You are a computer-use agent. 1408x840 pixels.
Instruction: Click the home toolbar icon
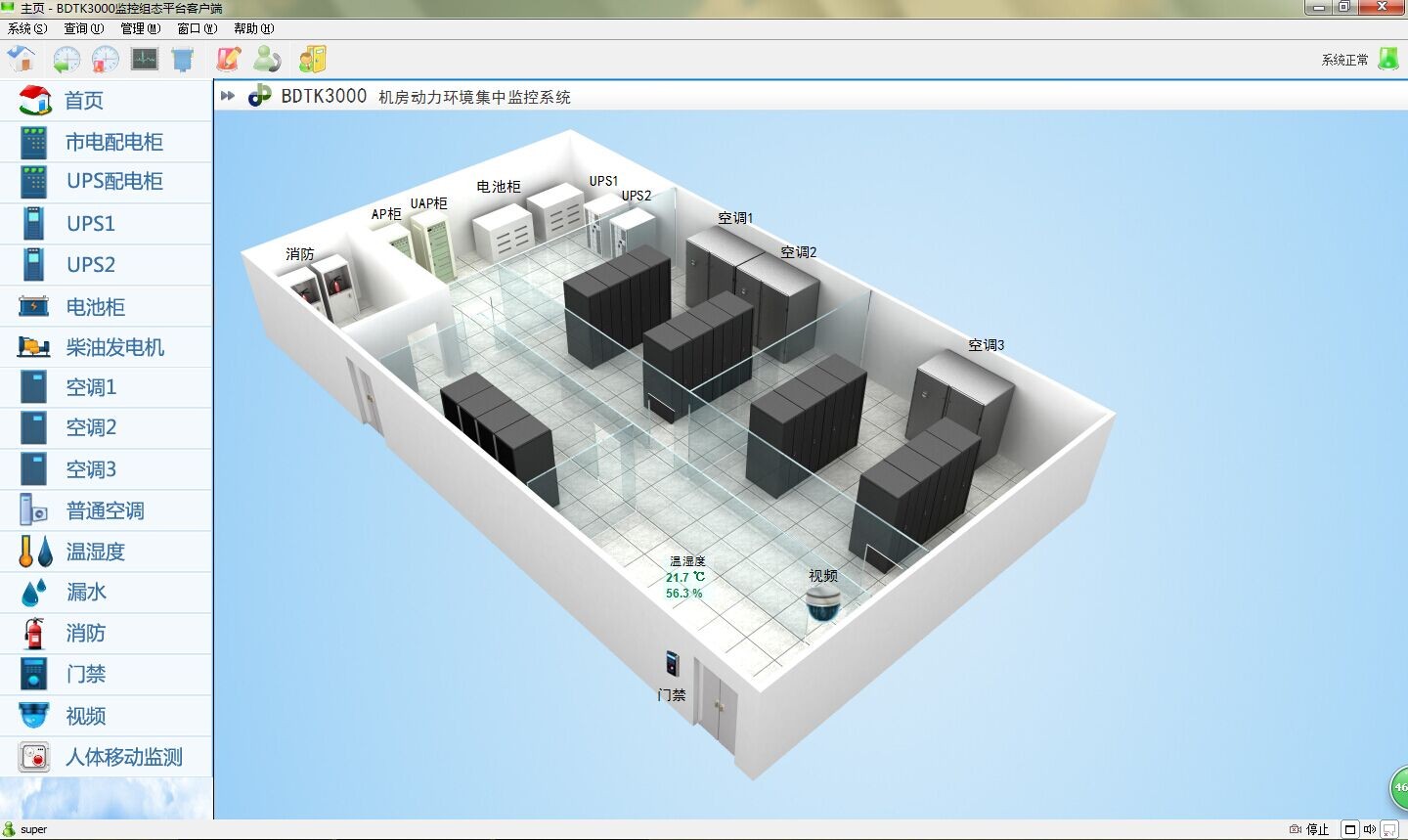click(22, 60)
